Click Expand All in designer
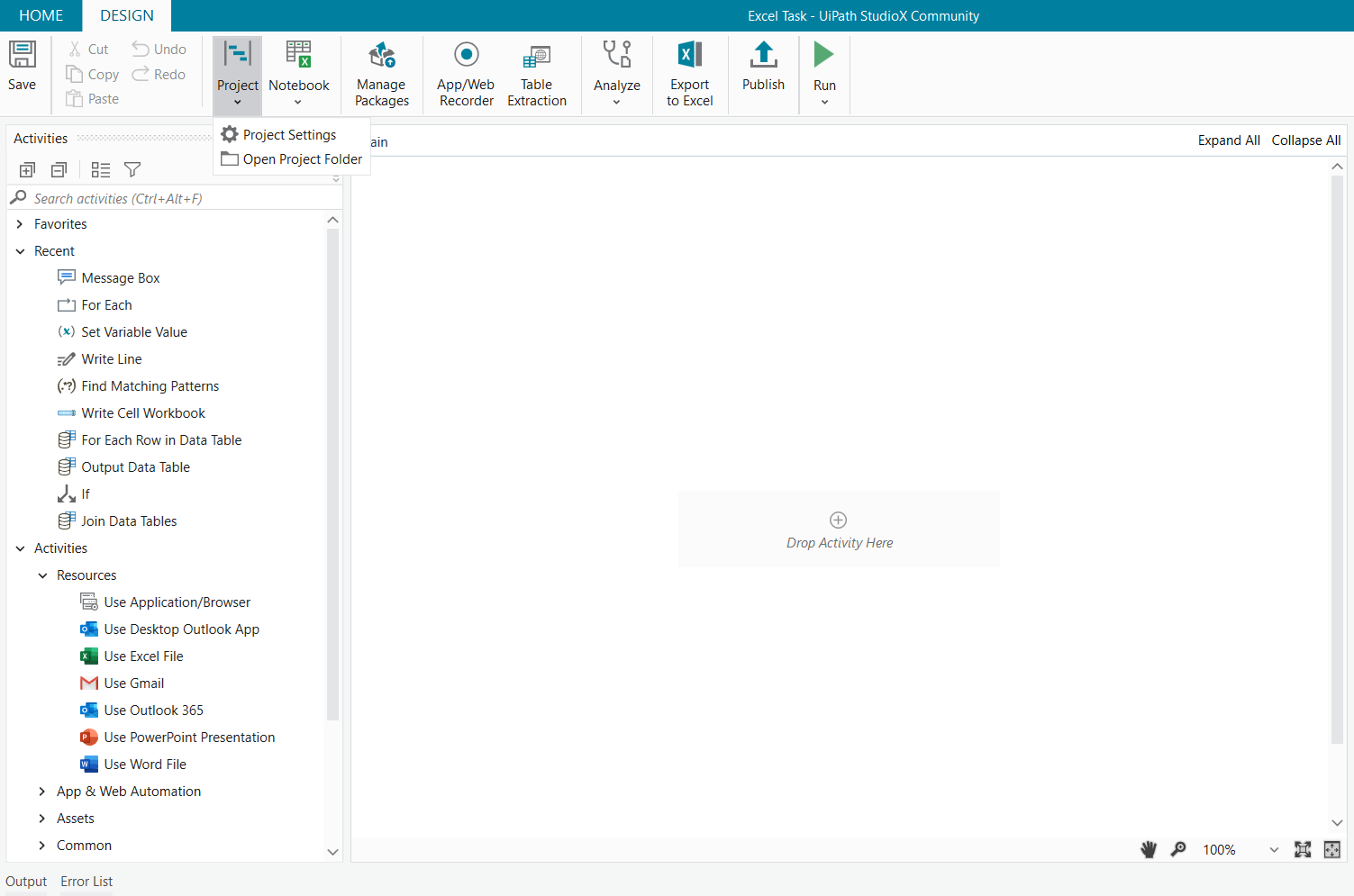 point(1229,140)
